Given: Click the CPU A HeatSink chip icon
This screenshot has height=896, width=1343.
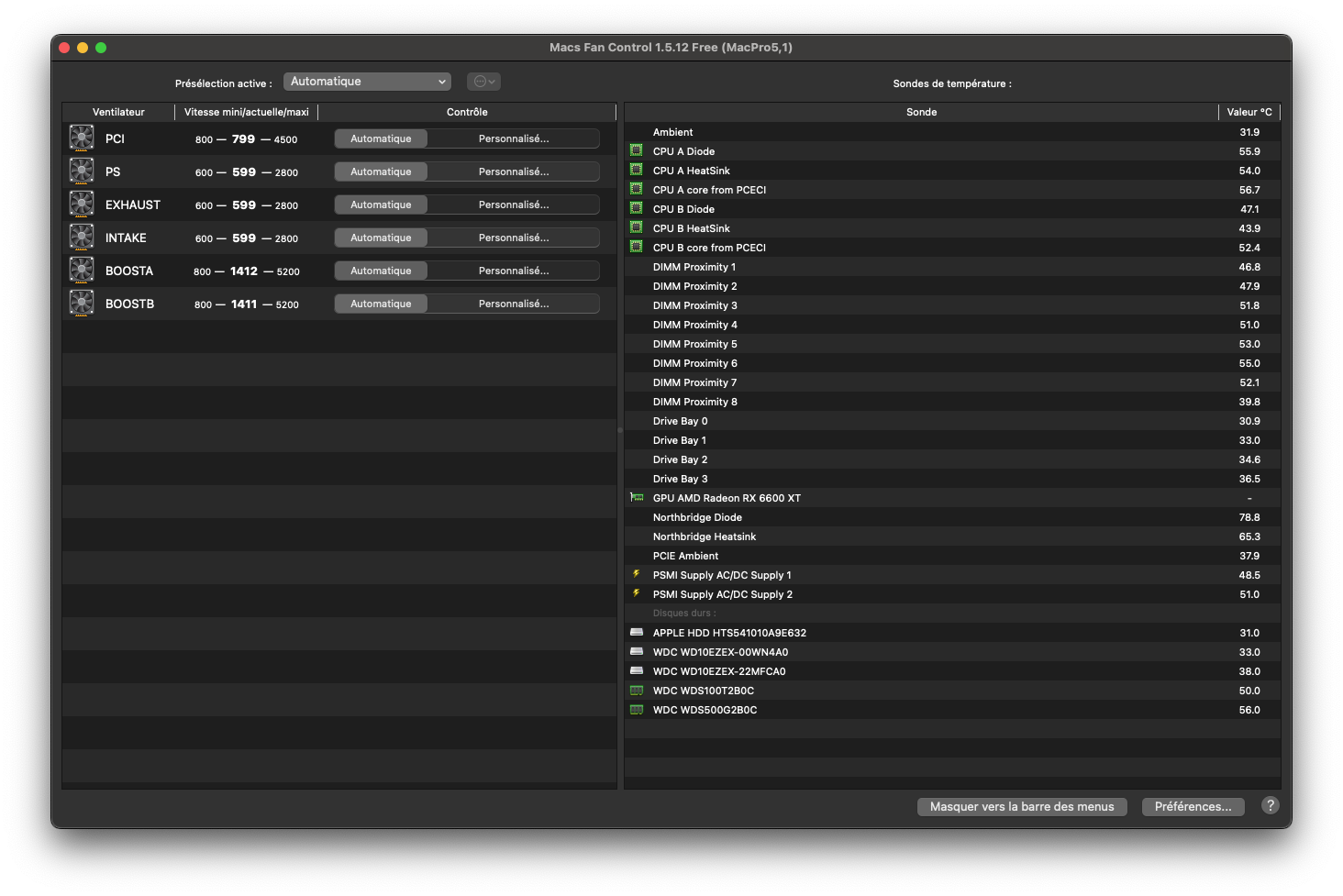Looking at the screenshot, I should coord(637,170).
